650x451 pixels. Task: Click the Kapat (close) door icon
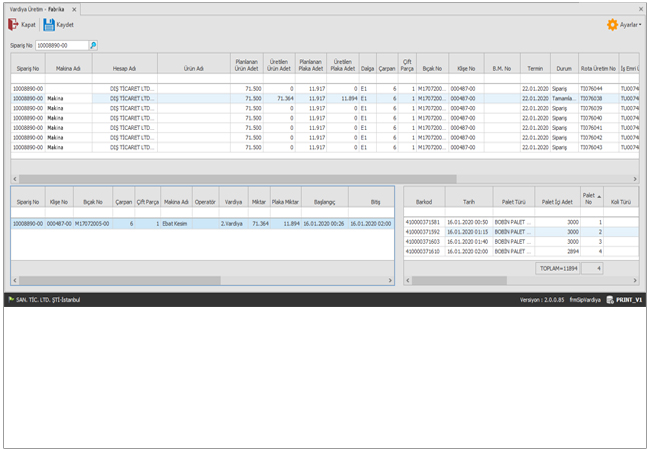pos(13,24)
